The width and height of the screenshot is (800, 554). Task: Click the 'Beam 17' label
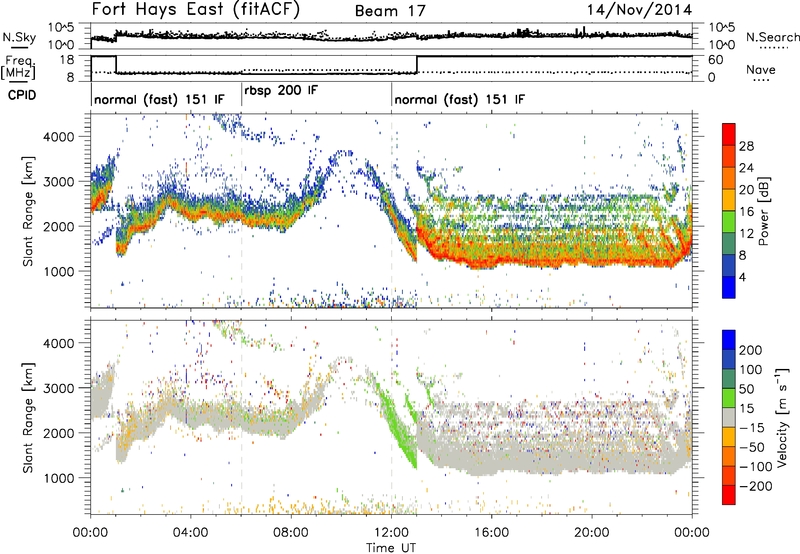tap(390, 11)
